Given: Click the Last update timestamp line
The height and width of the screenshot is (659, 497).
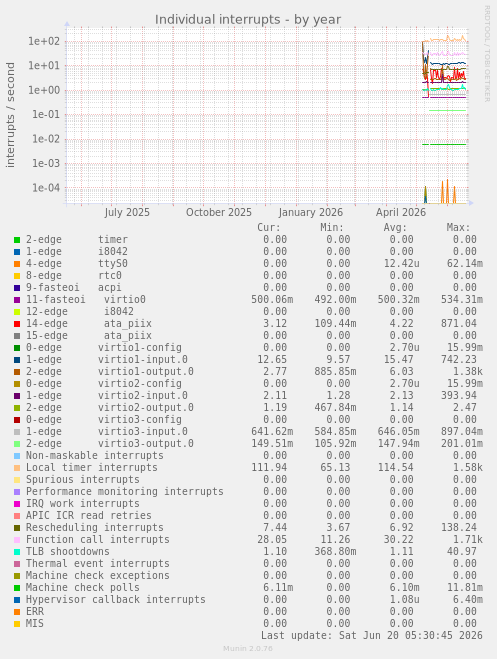Looking at the screenshot, I should [x=371, y=635].
